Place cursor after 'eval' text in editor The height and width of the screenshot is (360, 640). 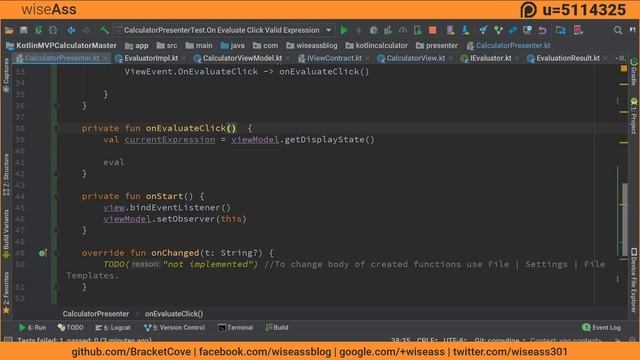click(124, 162)
